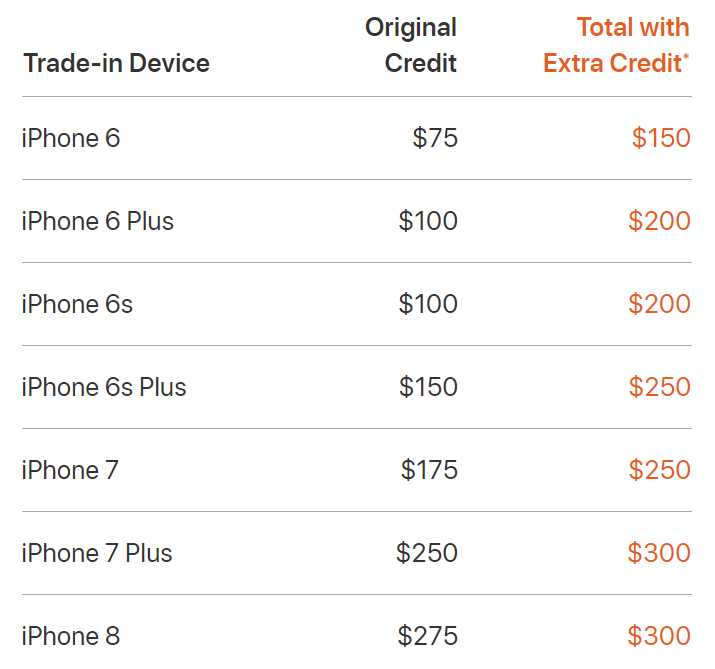Select the iPhone 6s row label
715x669 pixels.
77,304
